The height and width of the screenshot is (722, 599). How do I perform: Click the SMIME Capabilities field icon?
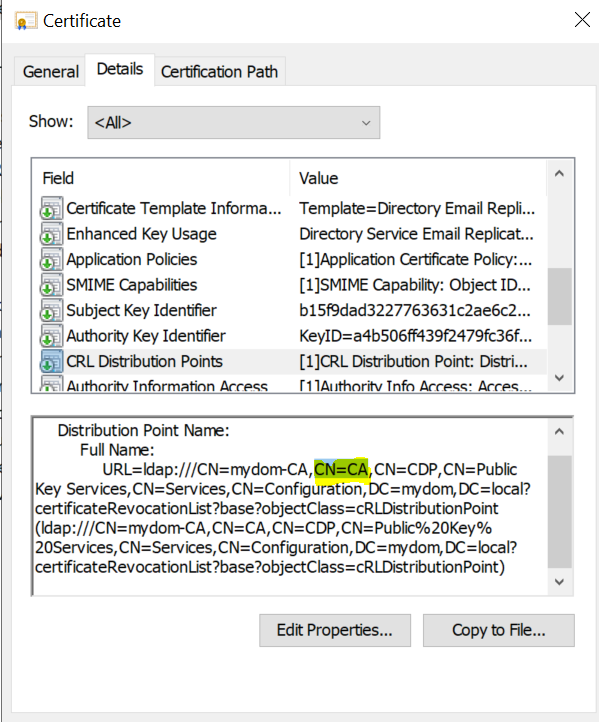click(x=51, y=285)
